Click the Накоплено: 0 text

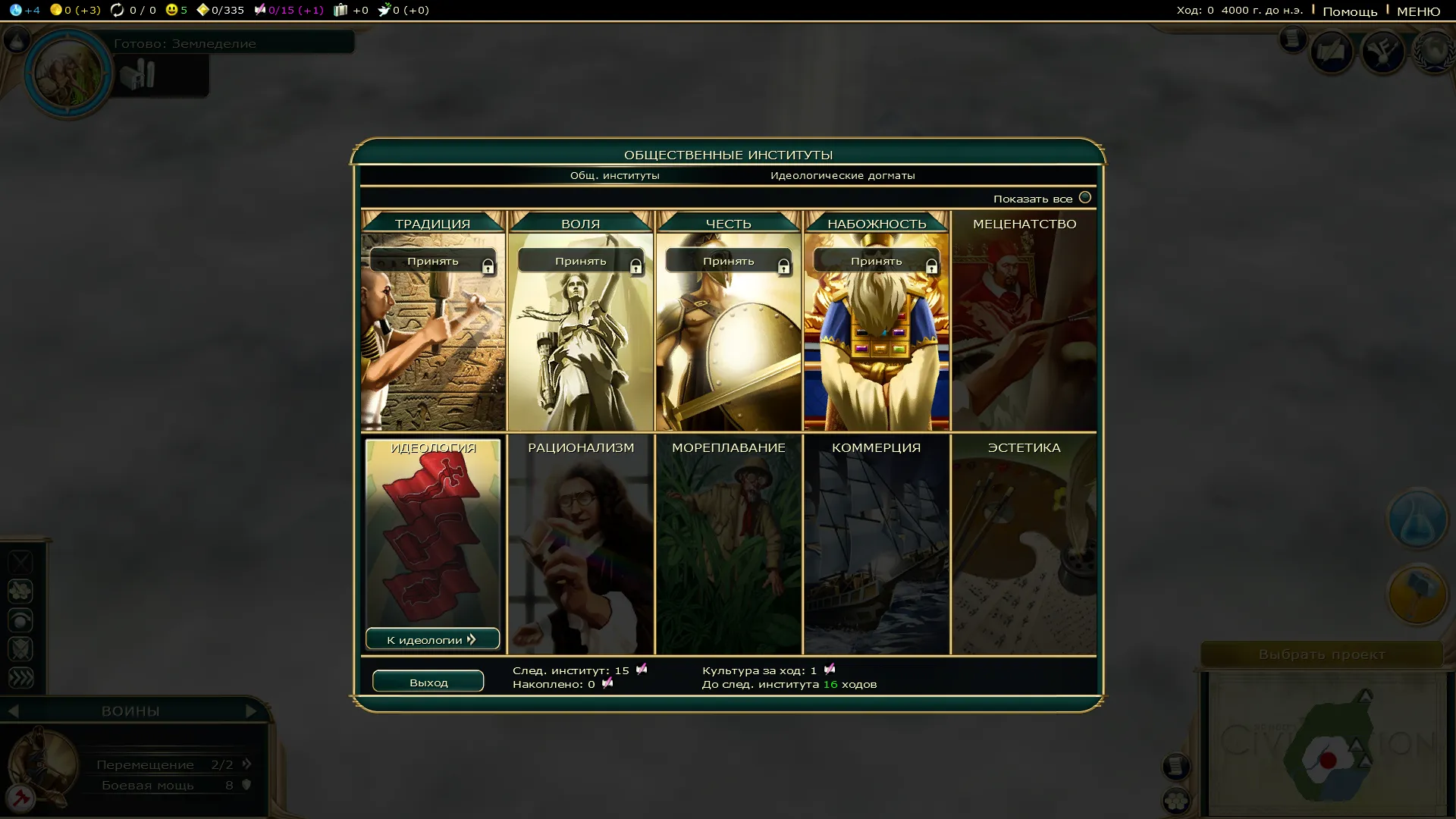554,684
